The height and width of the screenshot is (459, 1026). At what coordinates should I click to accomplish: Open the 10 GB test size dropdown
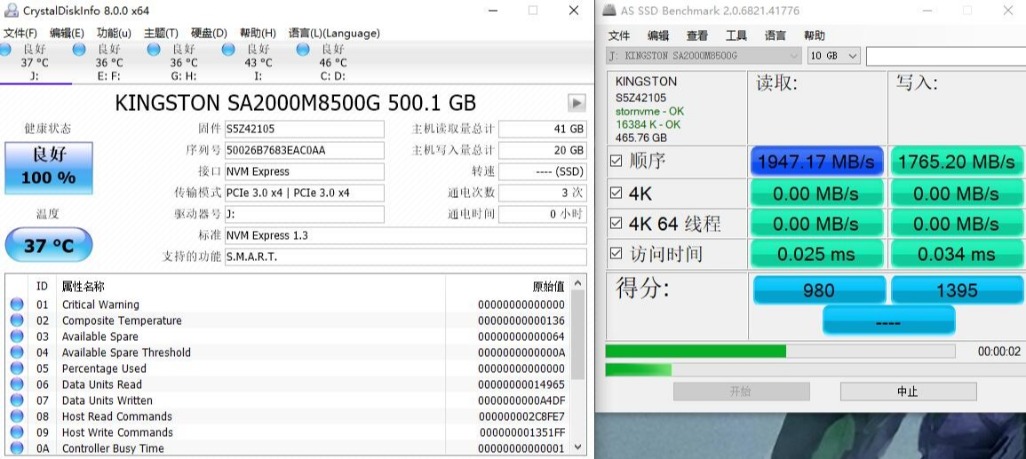tap(834, 56)
